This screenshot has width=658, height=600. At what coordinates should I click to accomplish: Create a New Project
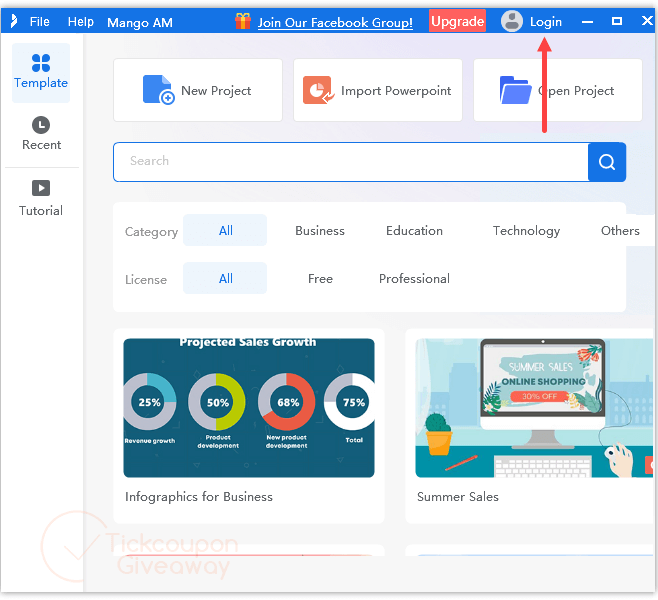tap(198, 90)
